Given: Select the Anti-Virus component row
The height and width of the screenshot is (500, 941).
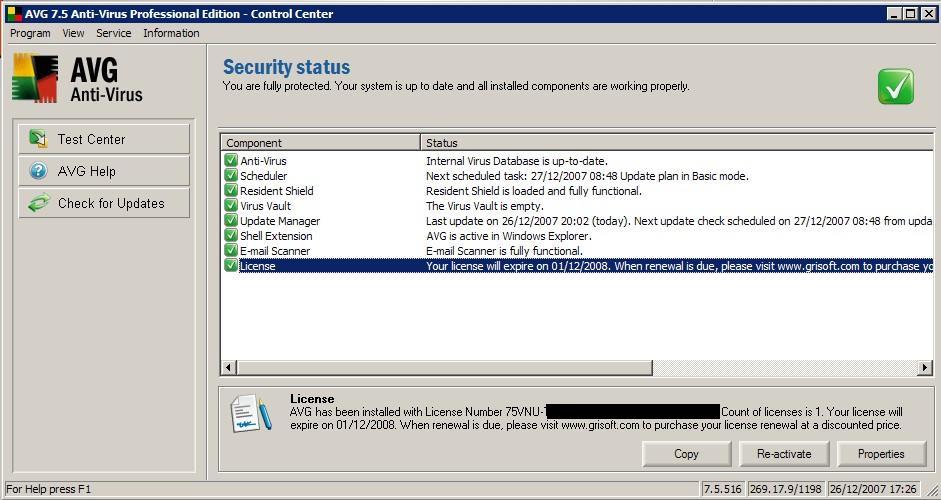Looking at the screenshot, I should [x=577, y=161].
